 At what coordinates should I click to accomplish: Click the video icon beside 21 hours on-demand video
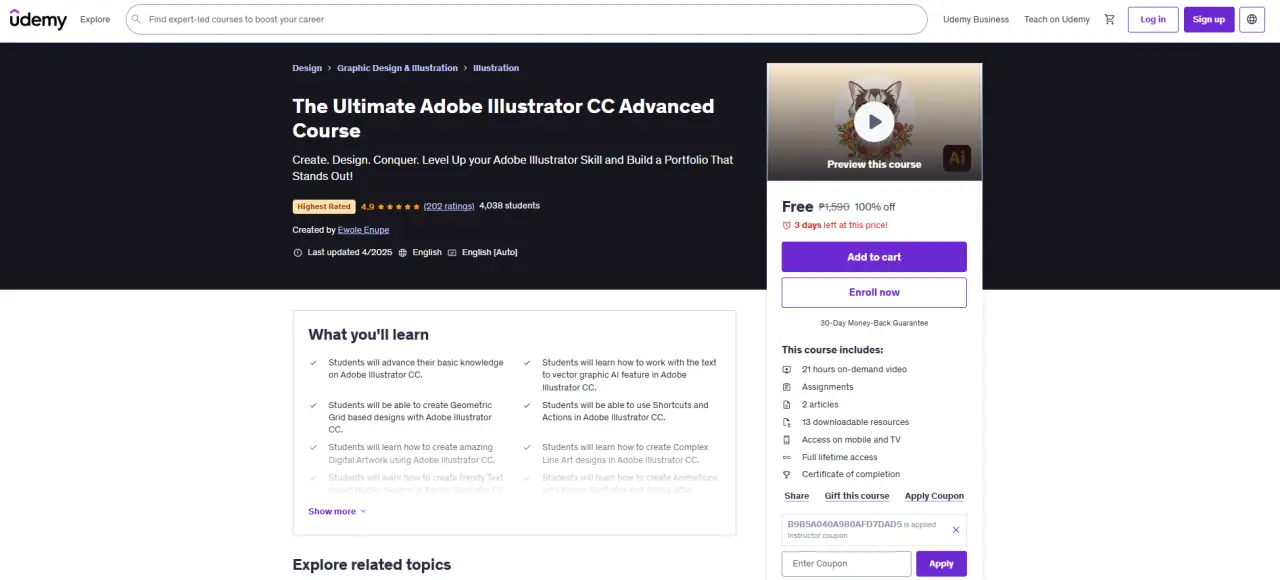(x=787, y=370)
